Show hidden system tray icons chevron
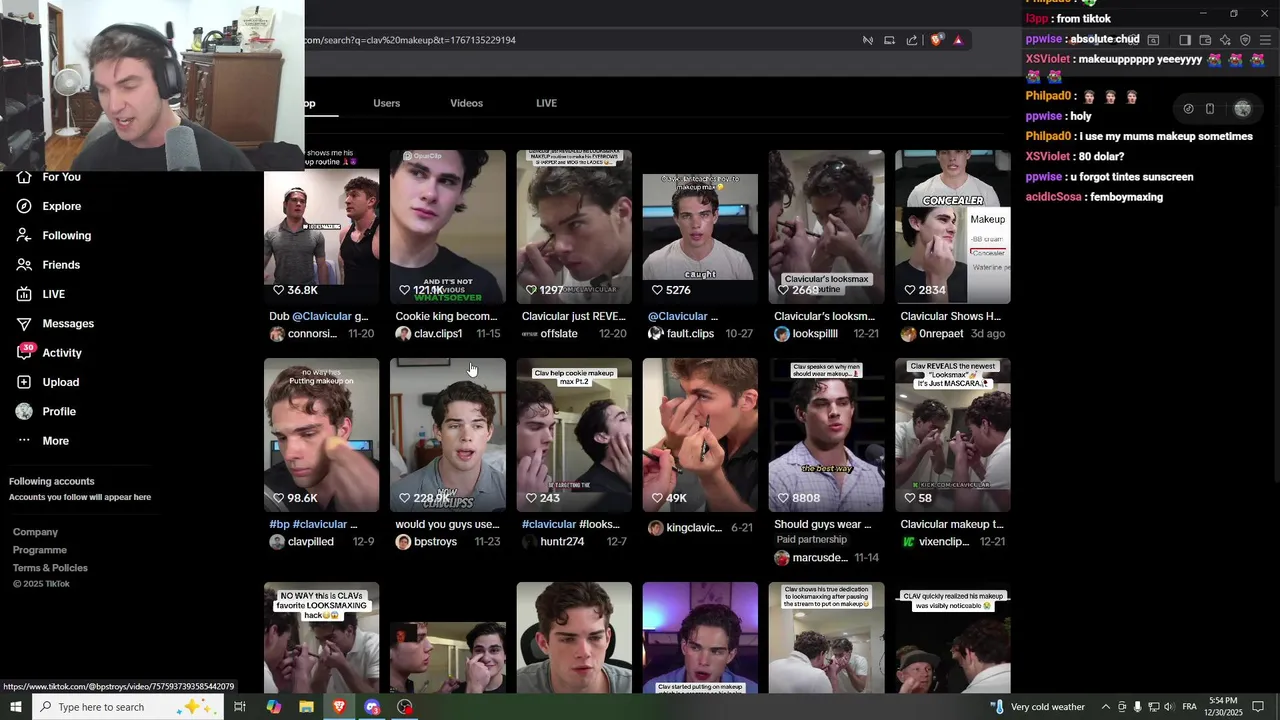Viewport: 1280px width, 720px height. click(1105, 707)
